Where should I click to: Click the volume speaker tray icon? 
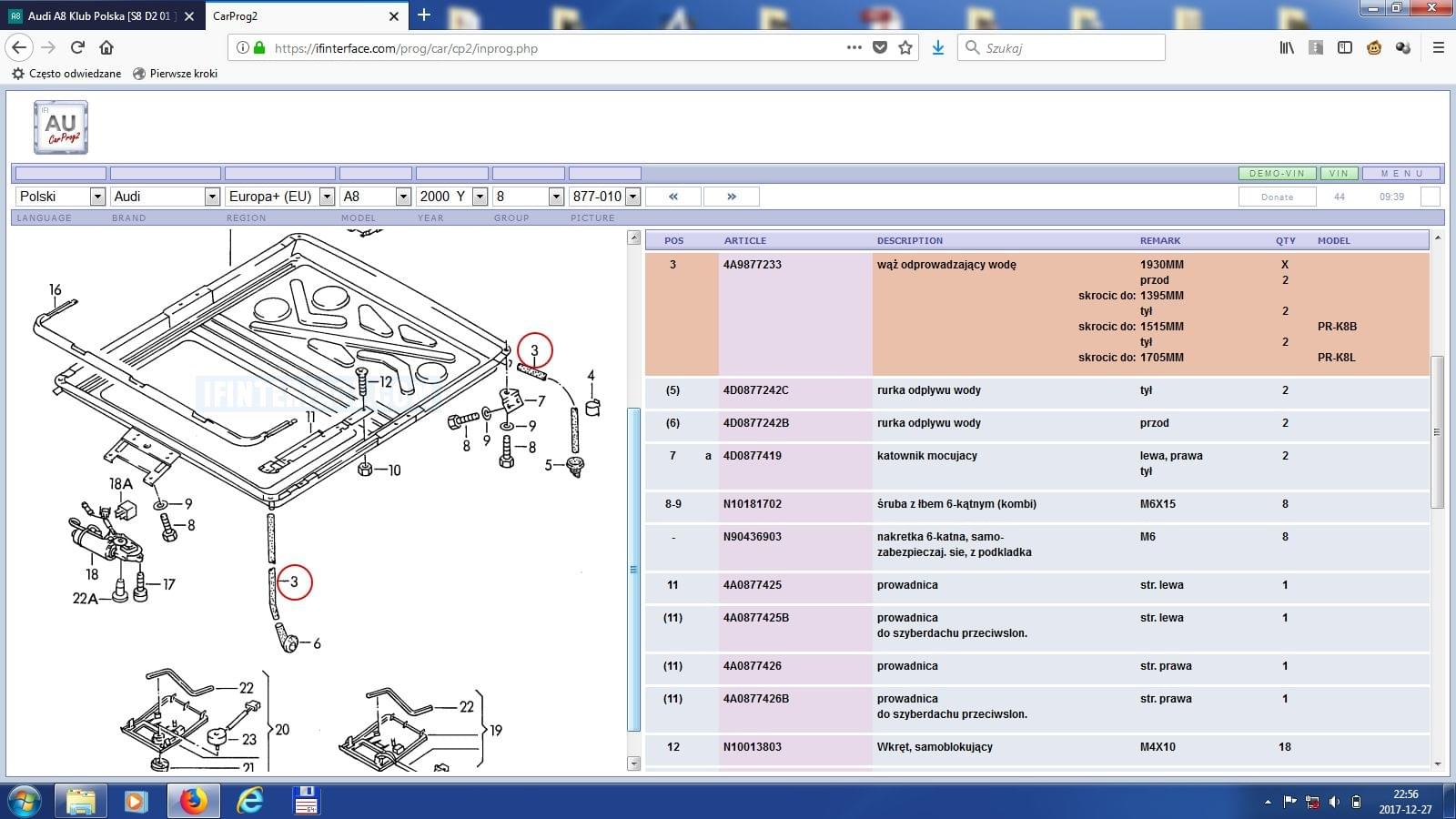[1334, 802]
